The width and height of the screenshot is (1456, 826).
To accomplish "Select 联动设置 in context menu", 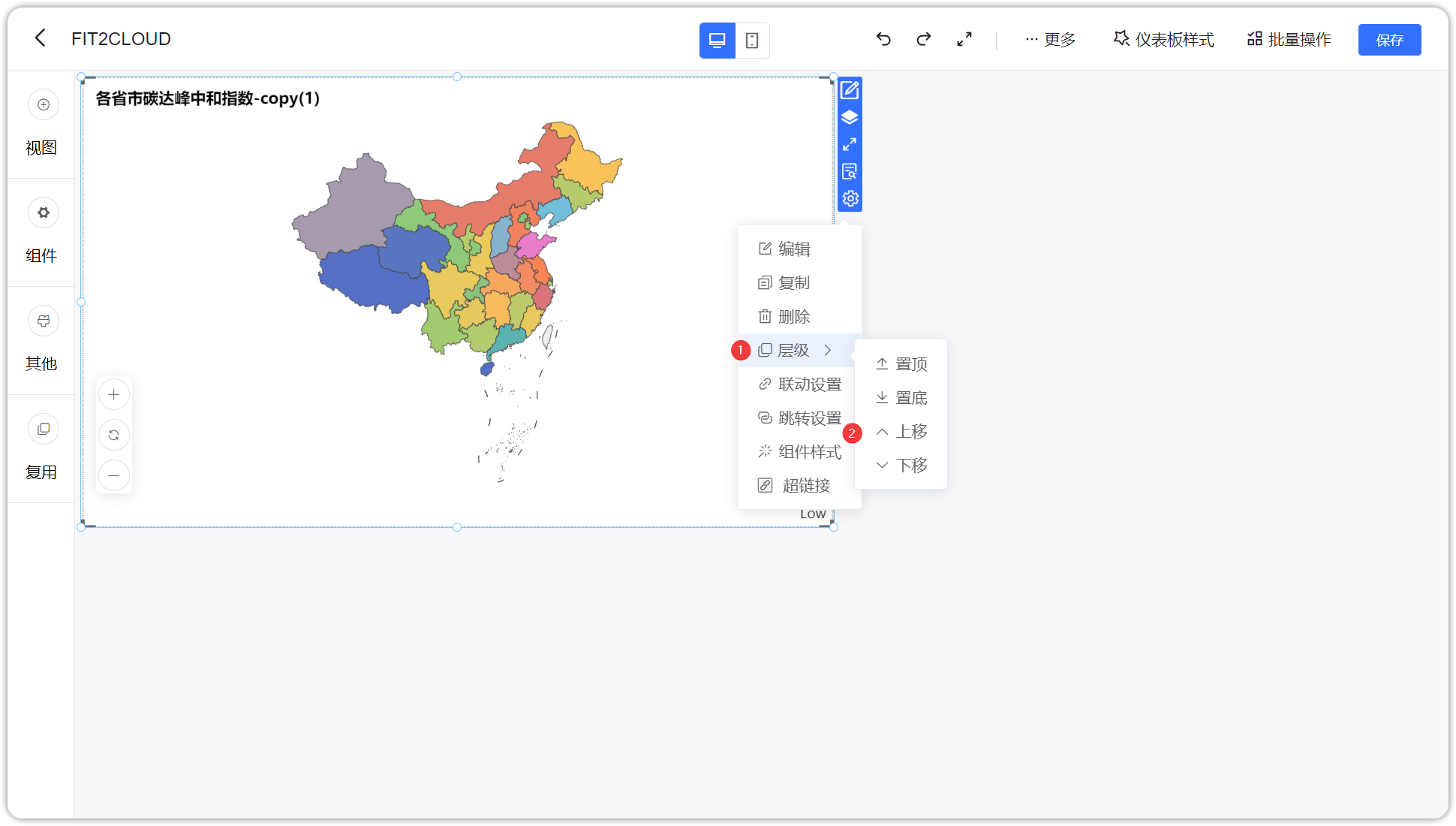I will 799,384.
